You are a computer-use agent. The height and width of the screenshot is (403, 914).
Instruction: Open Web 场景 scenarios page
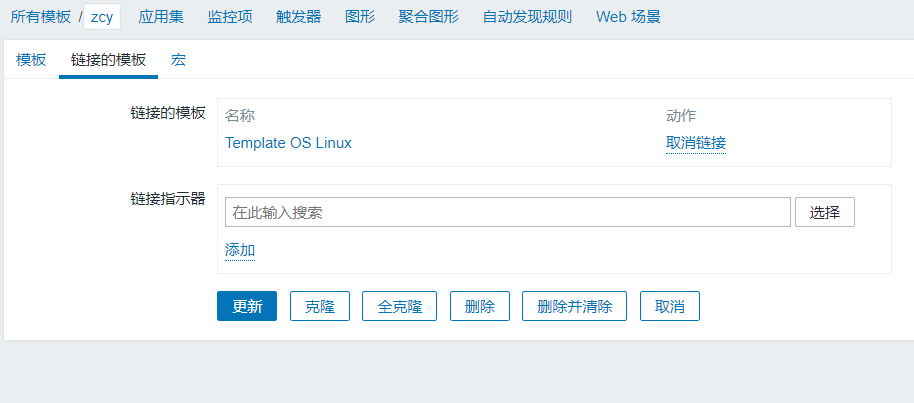(628, 16)
